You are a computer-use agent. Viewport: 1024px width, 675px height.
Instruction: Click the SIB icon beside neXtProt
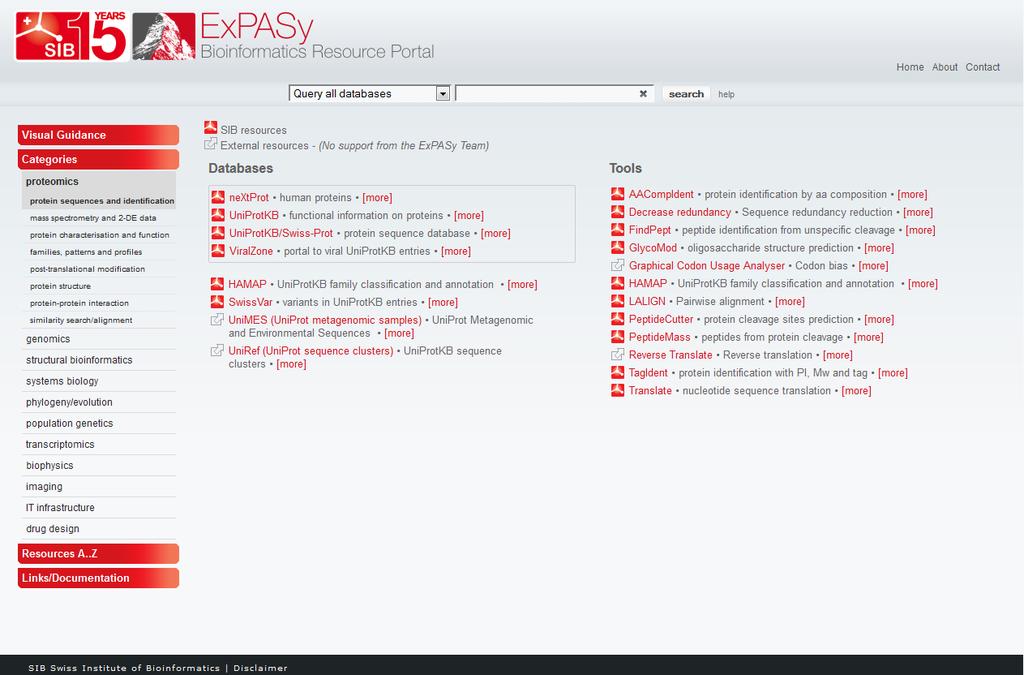218,197
